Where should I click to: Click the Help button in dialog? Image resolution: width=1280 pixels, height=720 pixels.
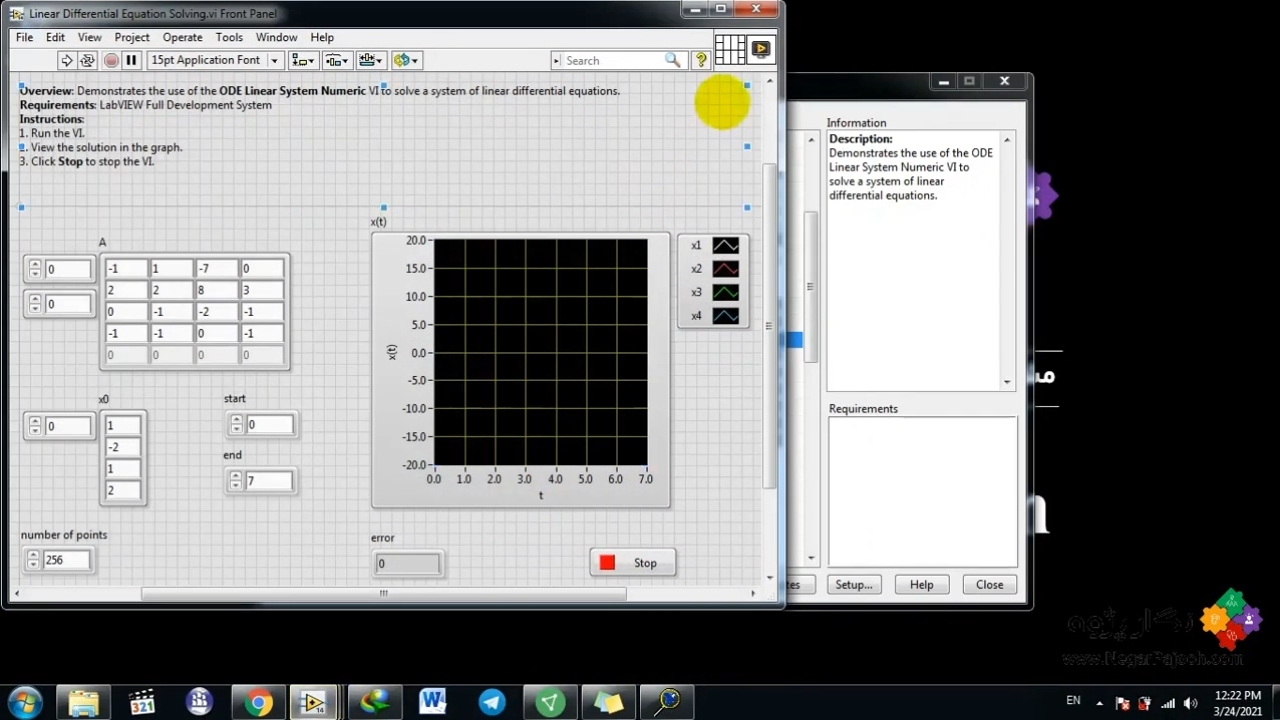tap(921, 585)
